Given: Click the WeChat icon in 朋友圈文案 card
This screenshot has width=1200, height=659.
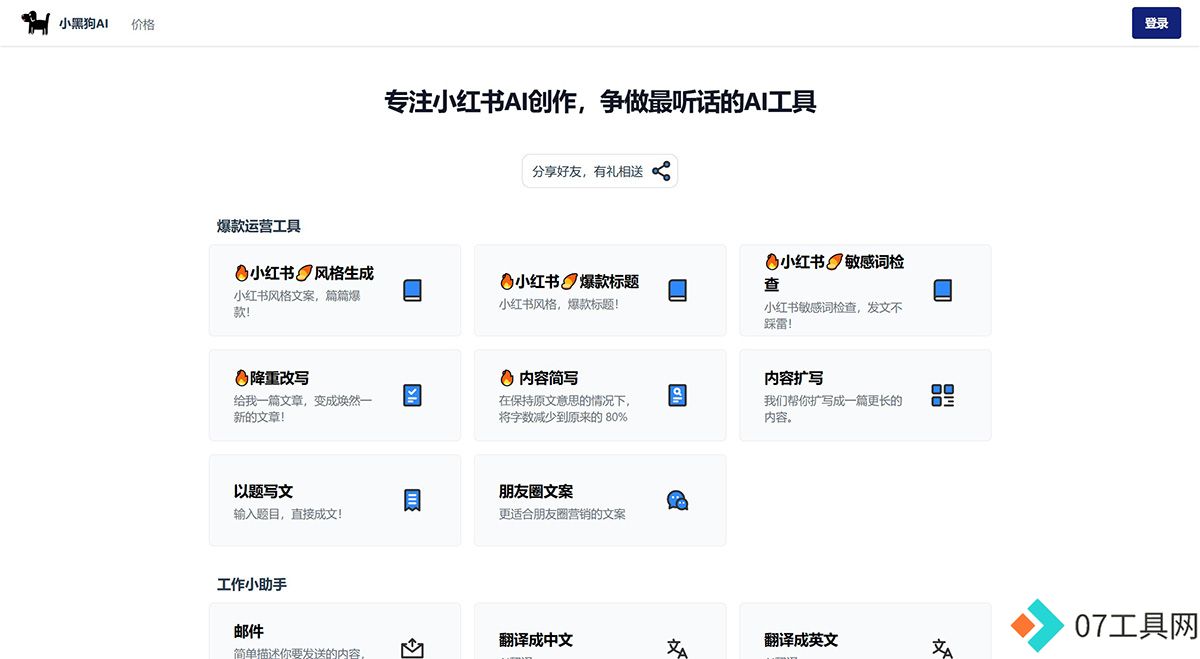Looking at the screenshot, I should [677, 500].
